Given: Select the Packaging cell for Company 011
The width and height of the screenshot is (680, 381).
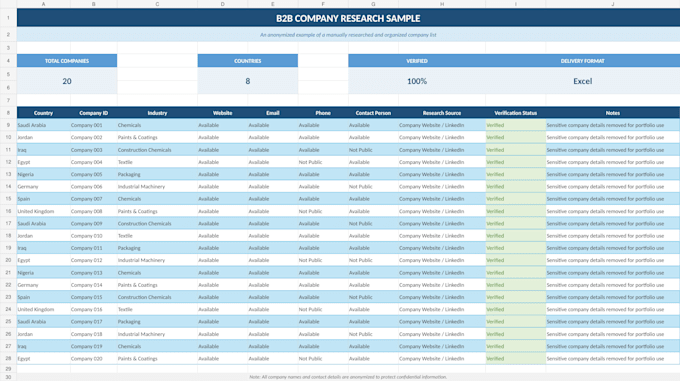Looking at the screenshot, I should [x=157, y=248].
